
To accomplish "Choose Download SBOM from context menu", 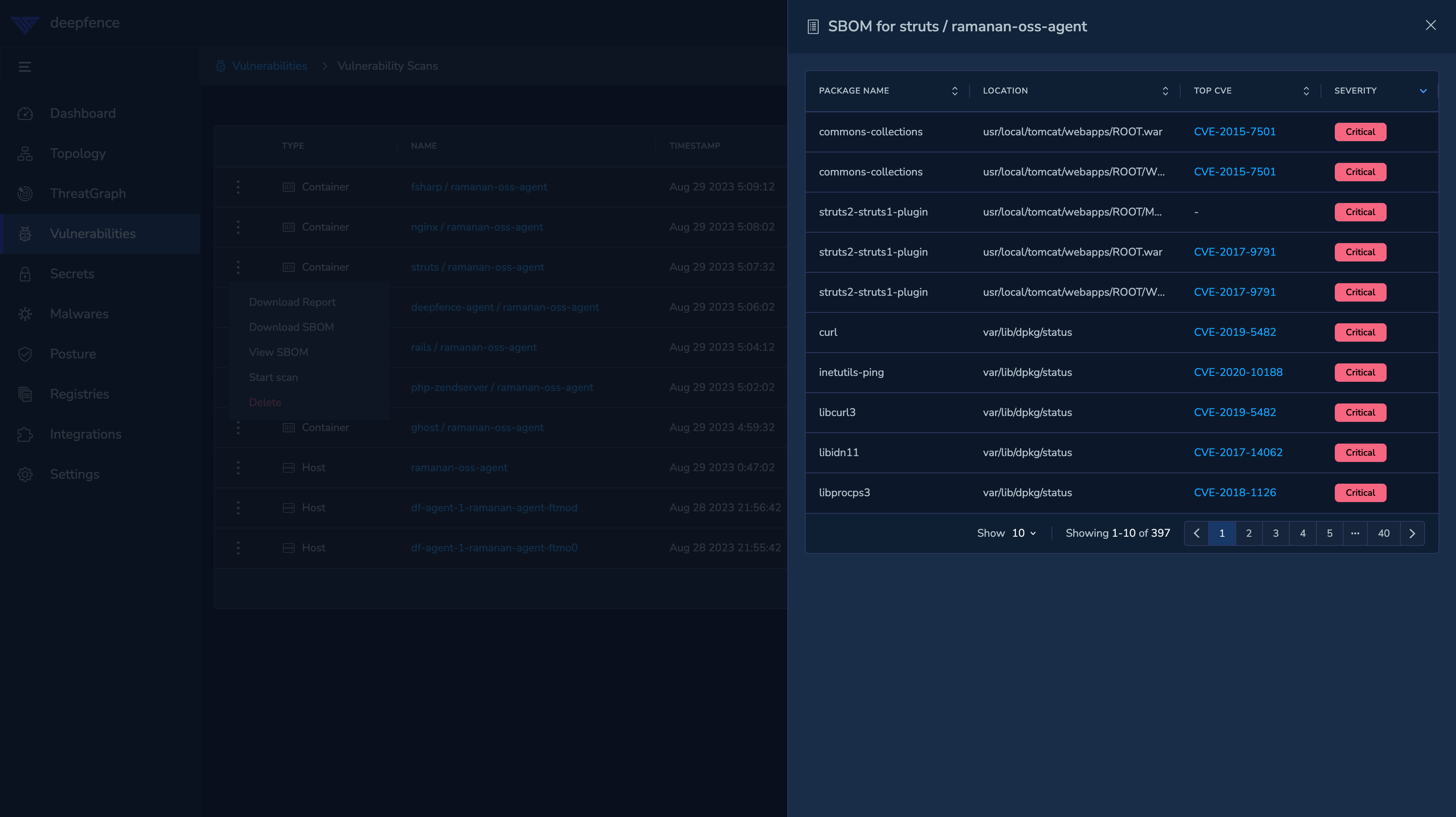I will tap(291, 327).
